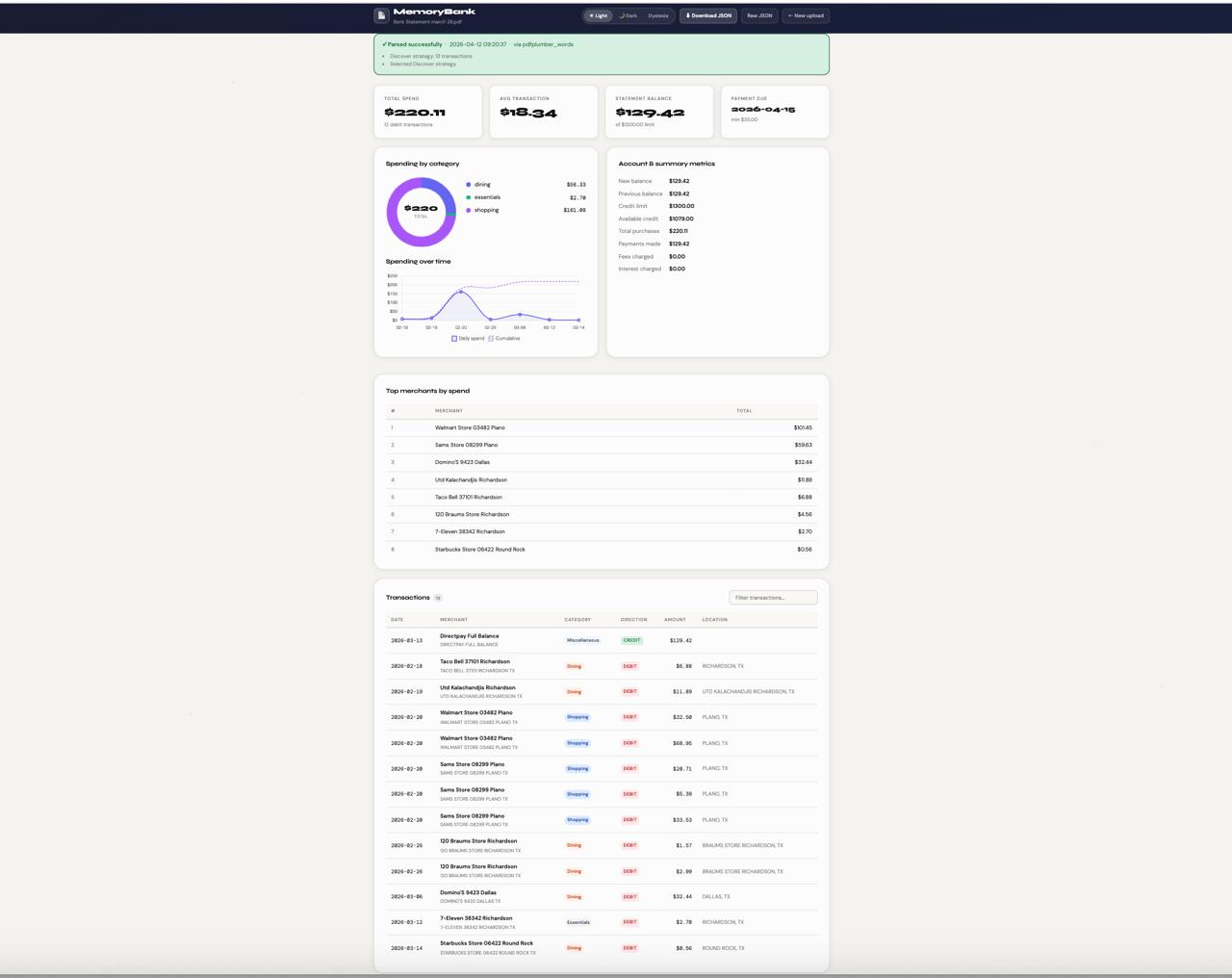The image size is (1232, 978).
Task: Click the Interest charged $0.00 value
Action: tap(678, 269)
